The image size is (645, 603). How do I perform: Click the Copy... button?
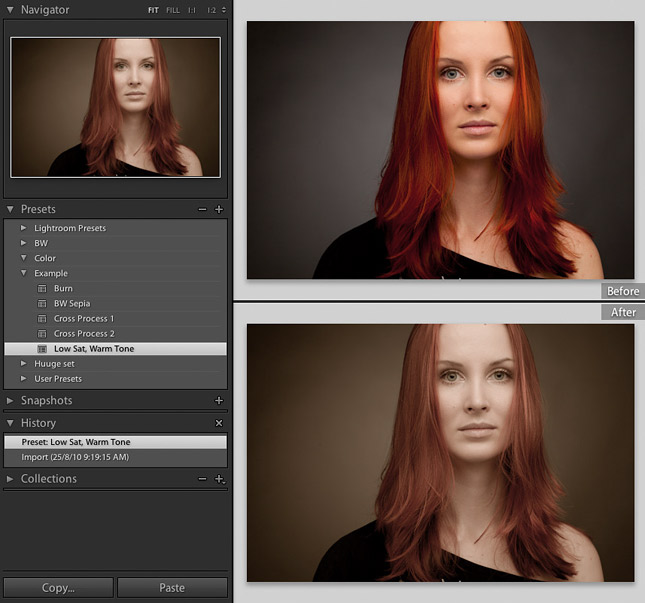(57, 588)
